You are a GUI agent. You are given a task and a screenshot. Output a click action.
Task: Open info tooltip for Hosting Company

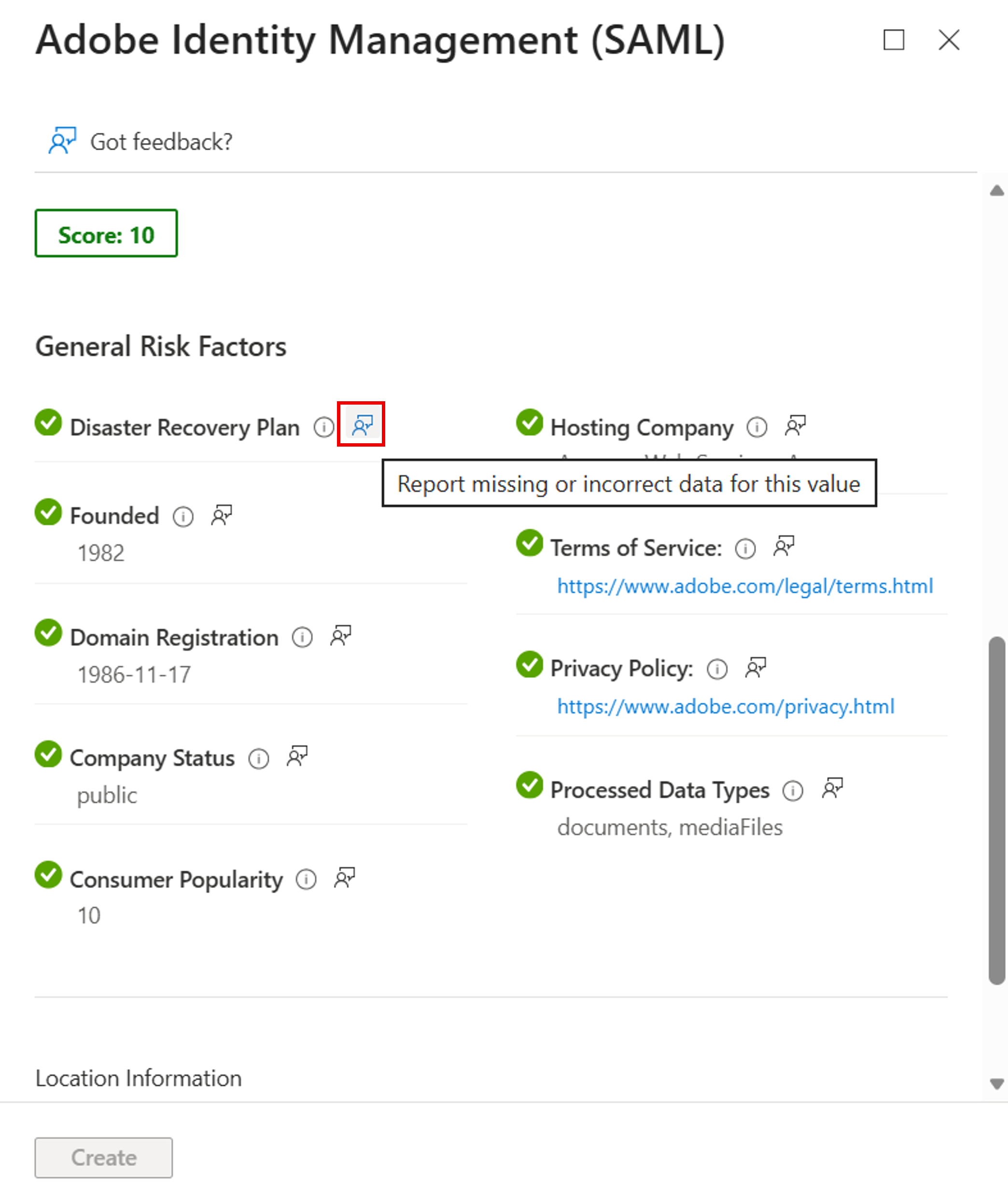pos(756,427)
